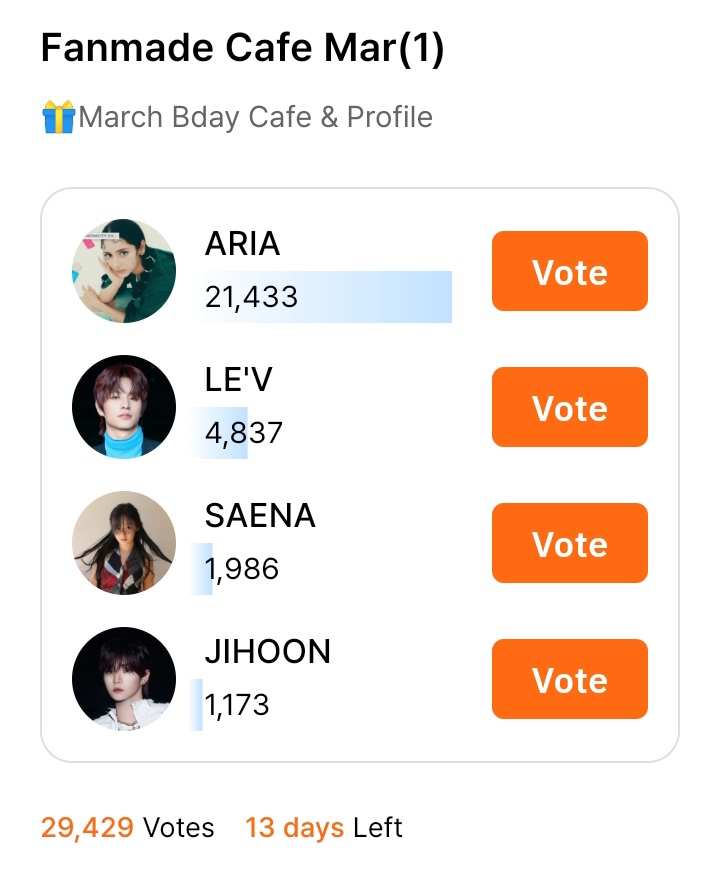The width and height of the screenshot is (707, 873).
Task: Click the gift box icon
Action: tap(58, 116)
